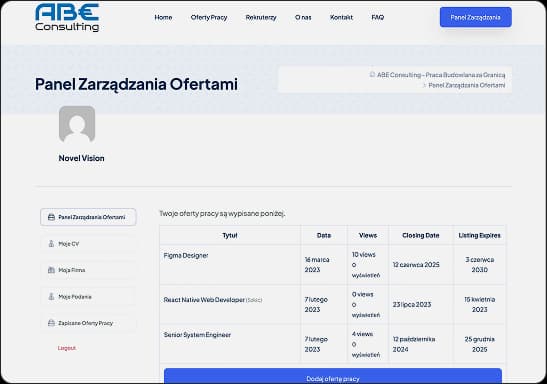Open the React Native Web Developer listing
This screenshot has height=384, width=547.
click(204, 300)
